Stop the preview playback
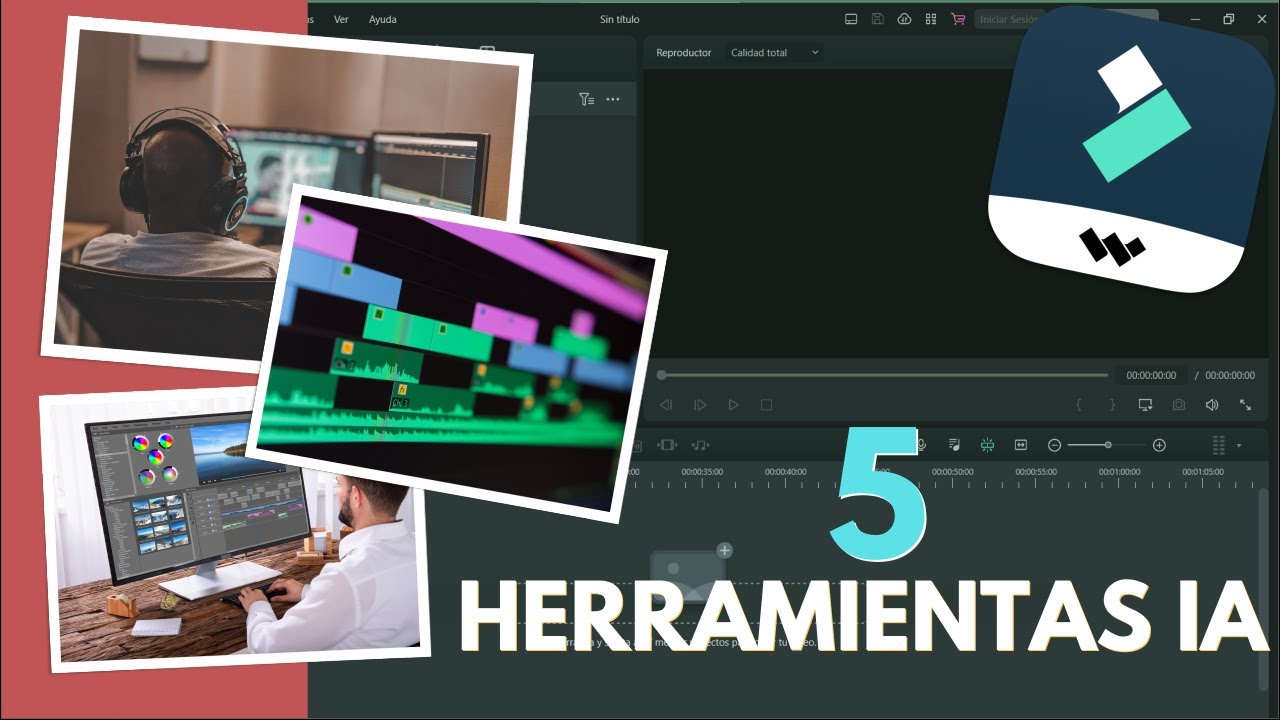The height and width of the screenshot is (720, 1280). click(x=766, y=405)
